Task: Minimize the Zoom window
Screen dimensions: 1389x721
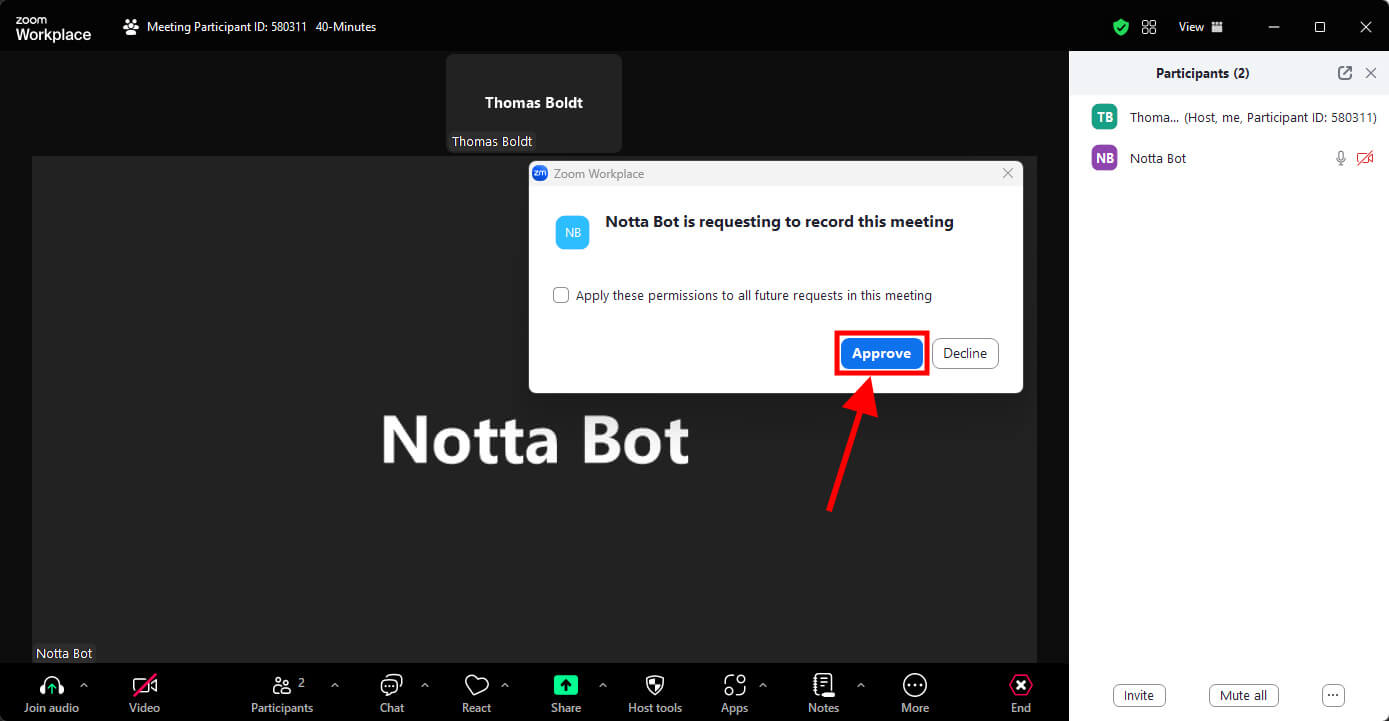Action: [x=1273, y=27]
